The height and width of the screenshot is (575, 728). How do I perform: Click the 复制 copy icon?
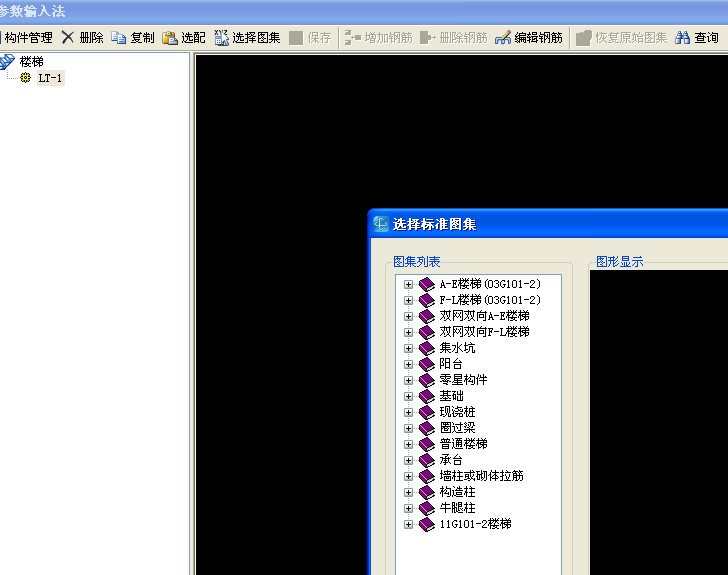[118, 38]
